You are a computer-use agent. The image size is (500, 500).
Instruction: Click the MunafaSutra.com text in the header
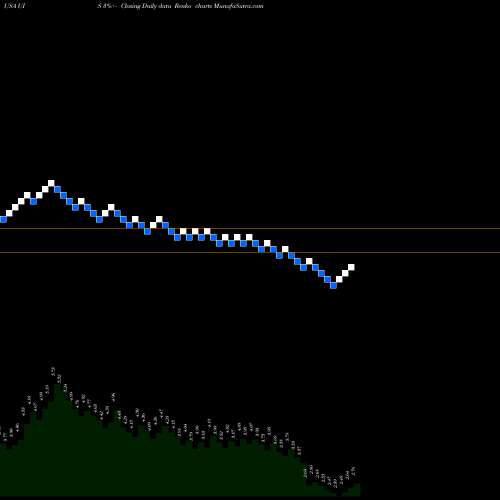(240, 6)
